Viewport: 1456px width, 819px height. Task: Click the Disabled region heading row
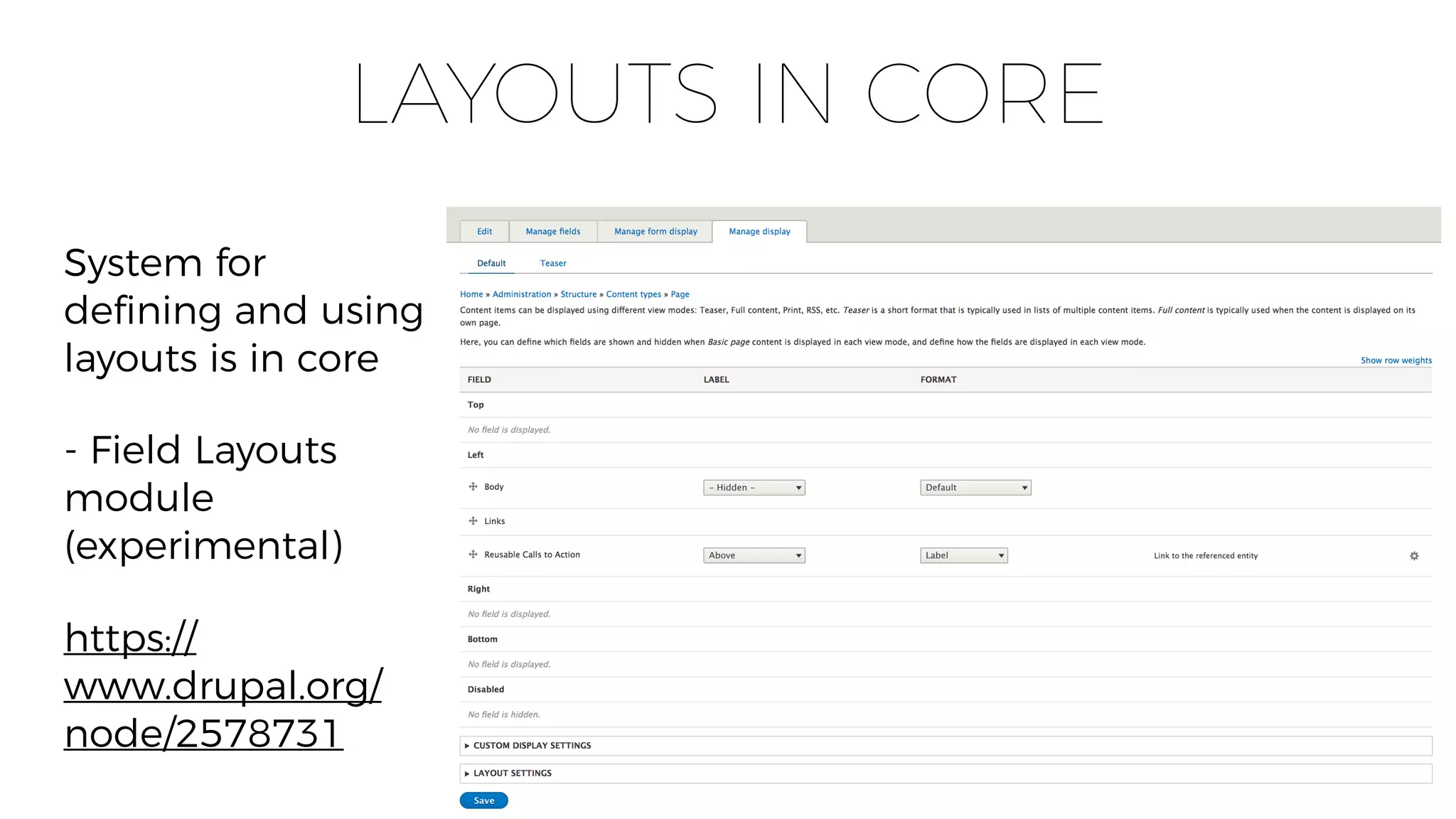(x=946, y=690)
